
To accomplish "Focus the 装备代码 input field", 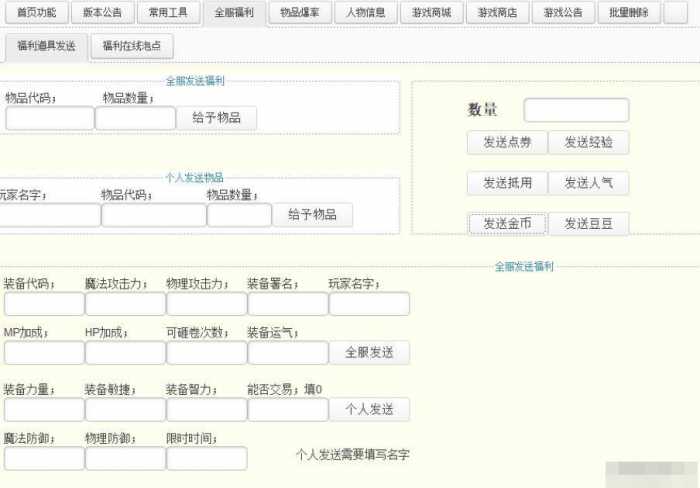I will (44, 304).
